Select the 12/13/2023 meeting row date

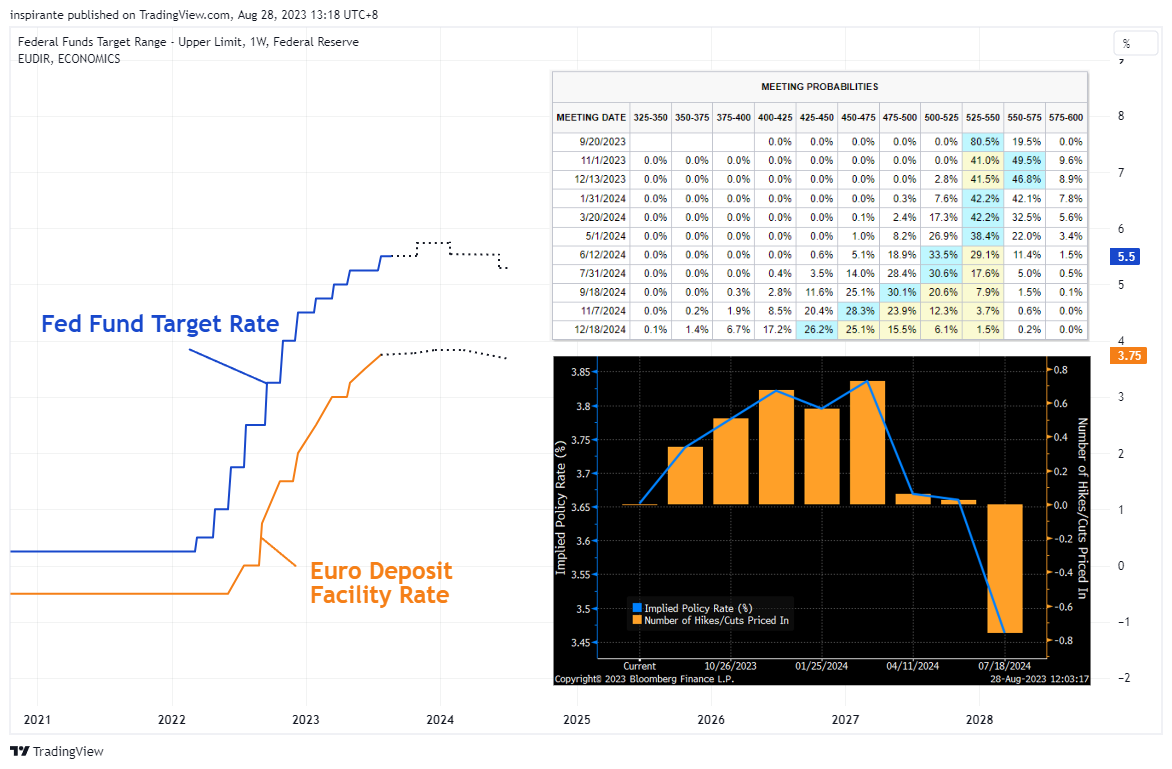(x=600, y=179)
